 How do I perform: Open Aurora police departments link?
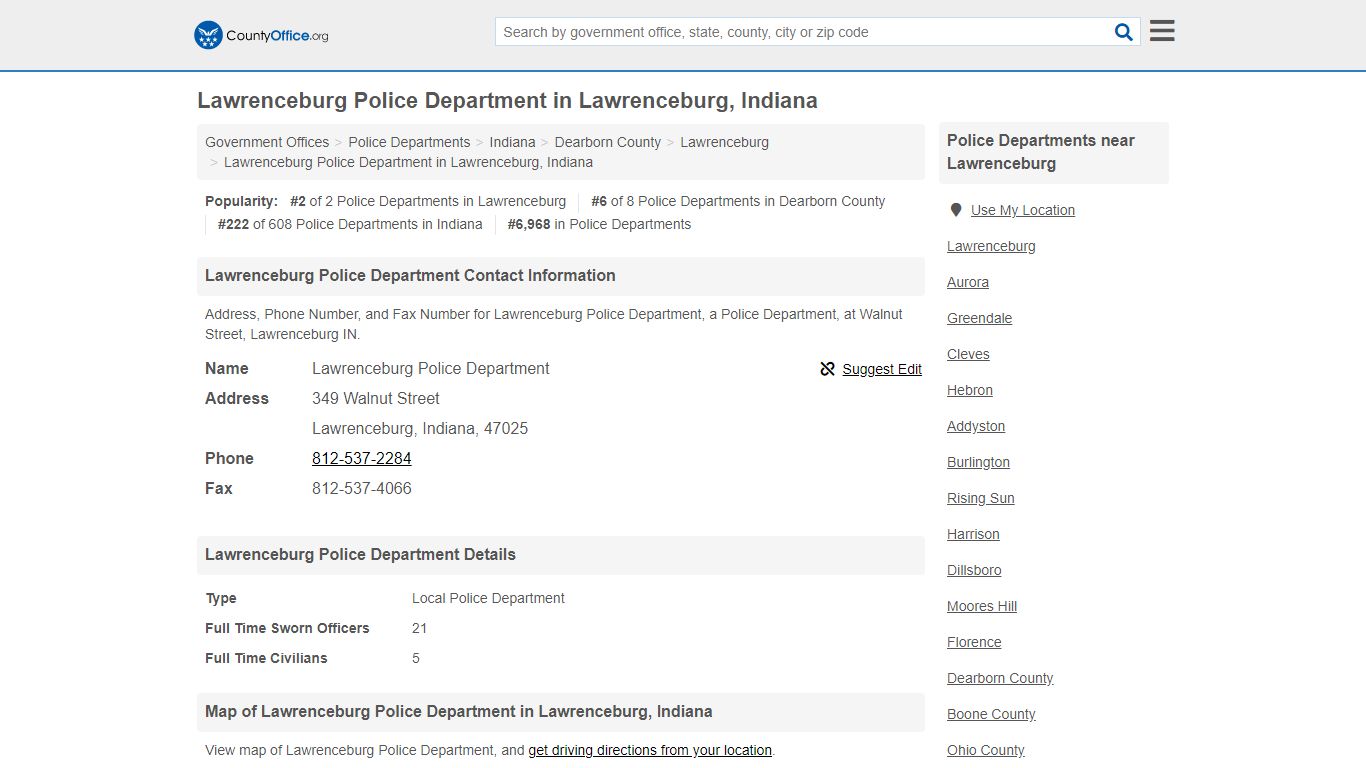tap(968, 282)
